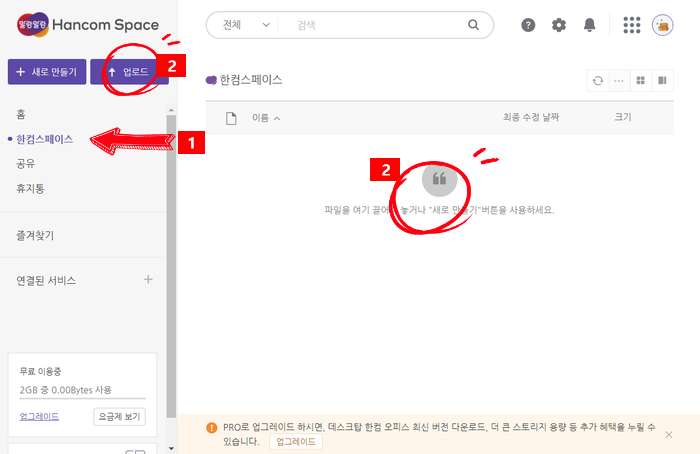Open the apps grid launcher
This screenshot has width=700, height=454.
tap(632, 25)
